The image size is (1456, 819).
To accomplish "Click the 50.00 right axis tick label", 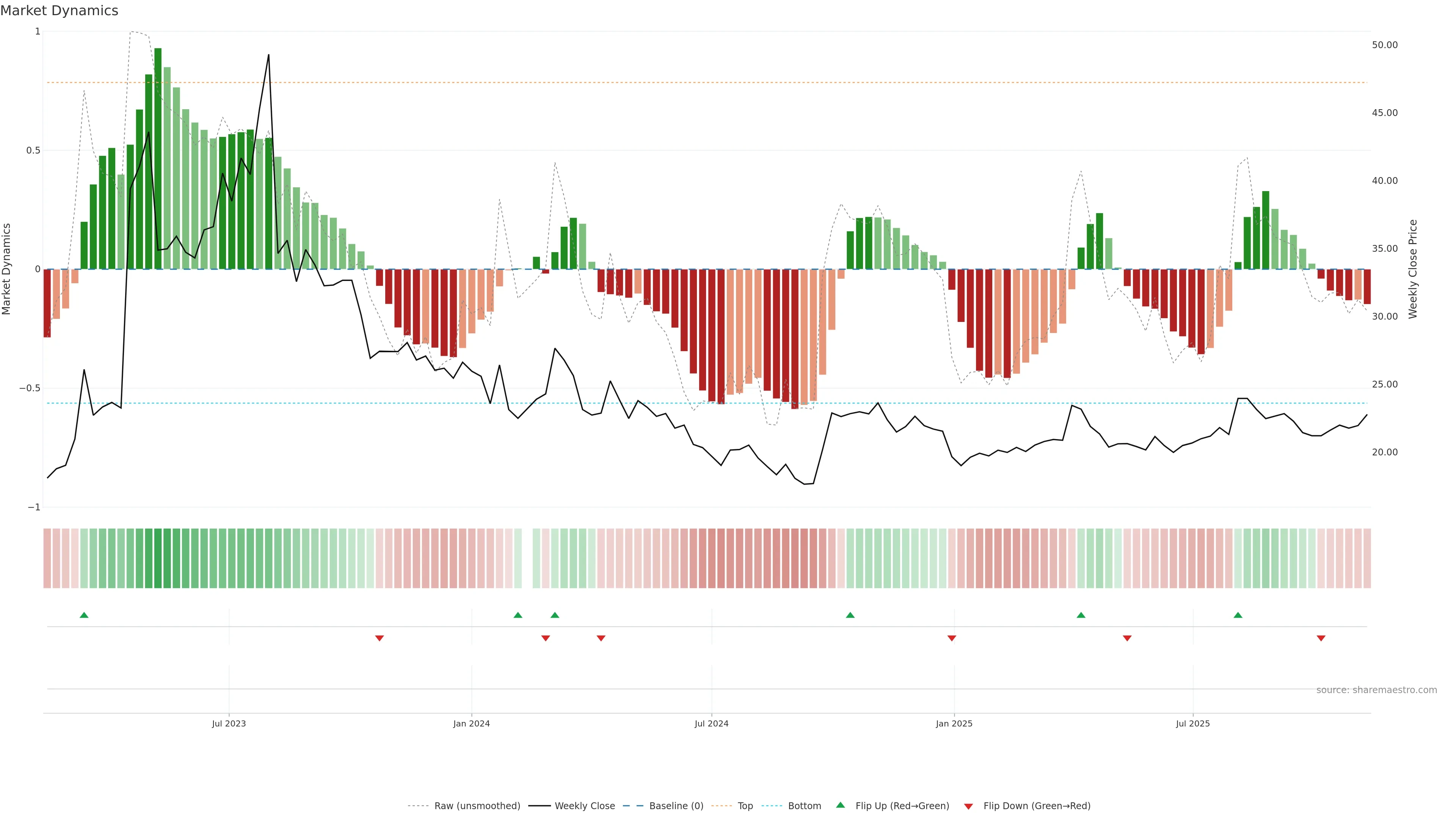I will (1385, 45).
